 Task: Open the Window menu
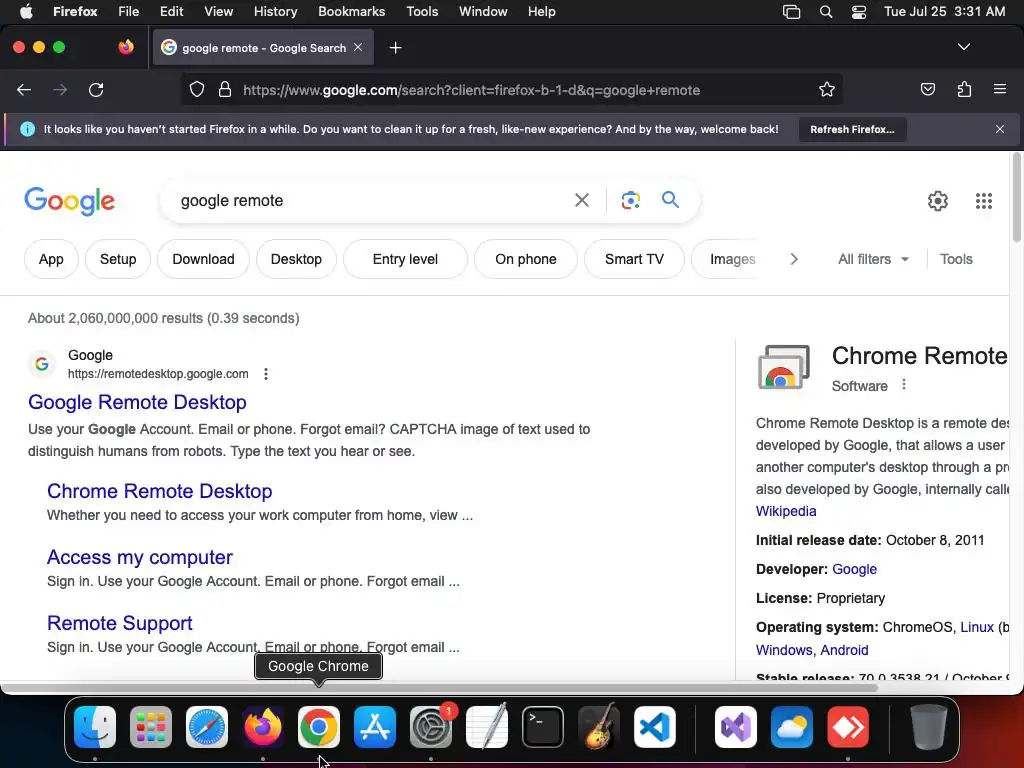pyautogui.click(x=483, y=12)
